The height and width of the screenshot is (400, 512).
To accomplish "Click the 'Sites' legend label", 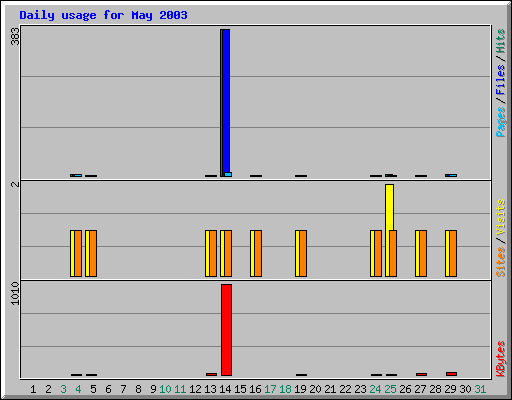I will coord(500,262).
